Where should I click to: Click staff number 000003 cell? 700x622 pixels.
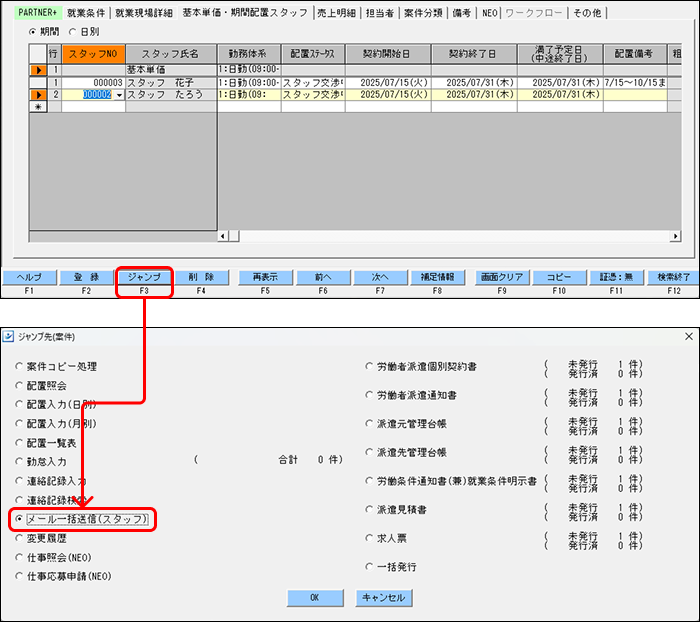pyautogui.click(x=93, y=83)
